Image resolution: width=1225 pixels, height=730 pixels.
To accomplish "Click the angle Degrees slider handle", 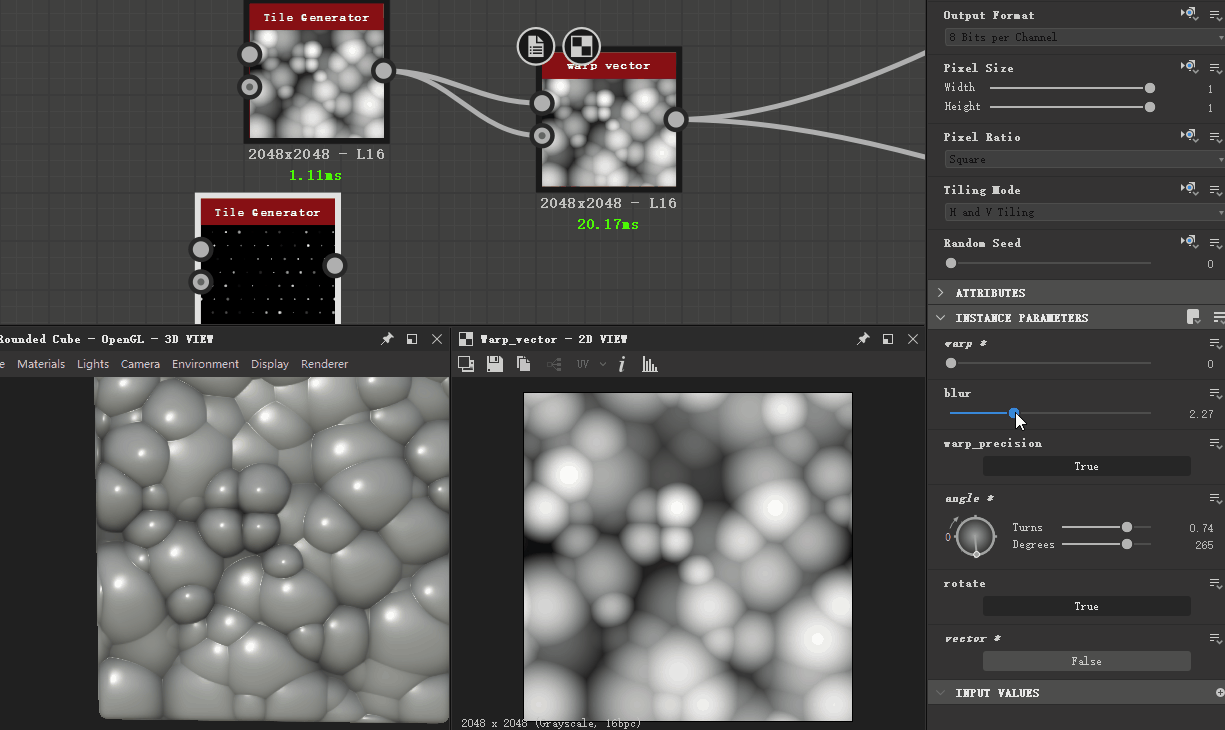I will 1127,544.
